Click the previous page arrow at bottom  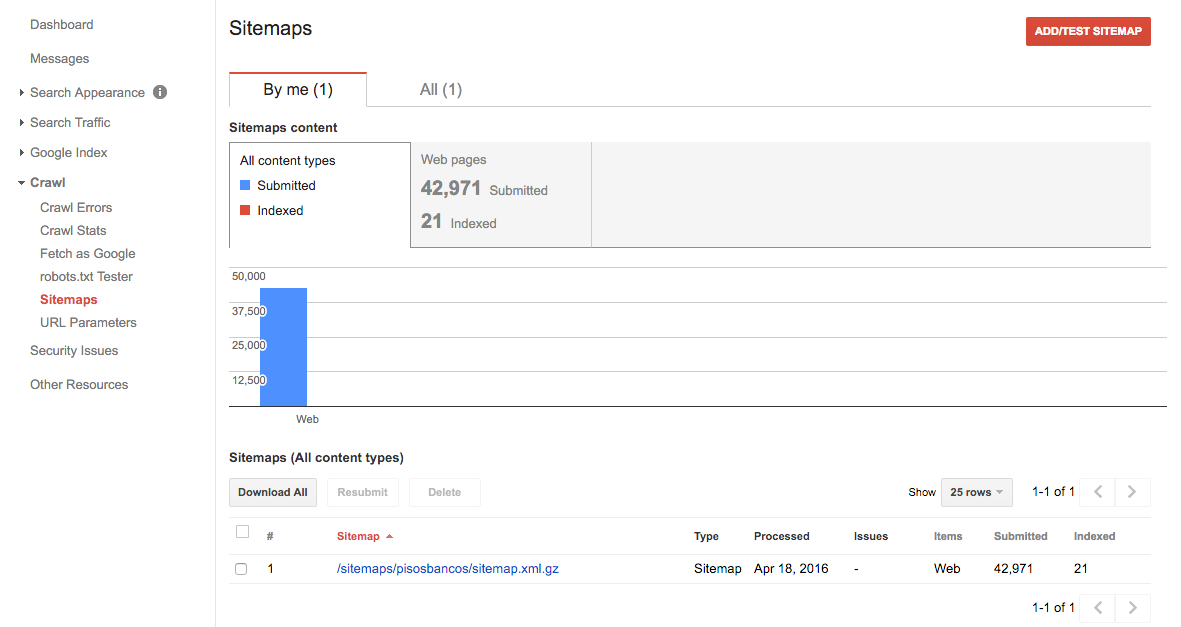1097,607
